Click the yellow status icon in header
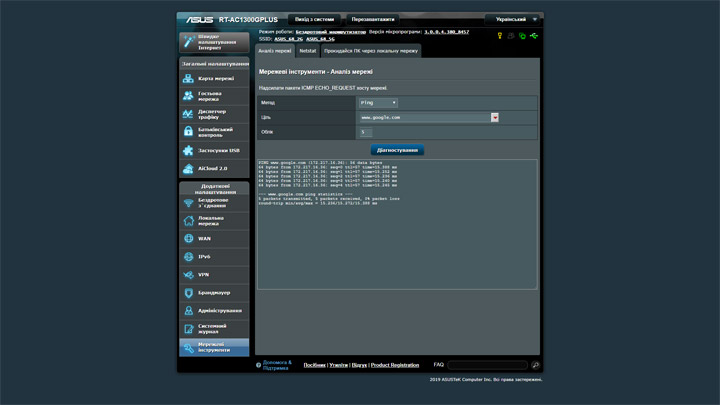This screenshot has width=720, height=405. (x=500, y=36)
